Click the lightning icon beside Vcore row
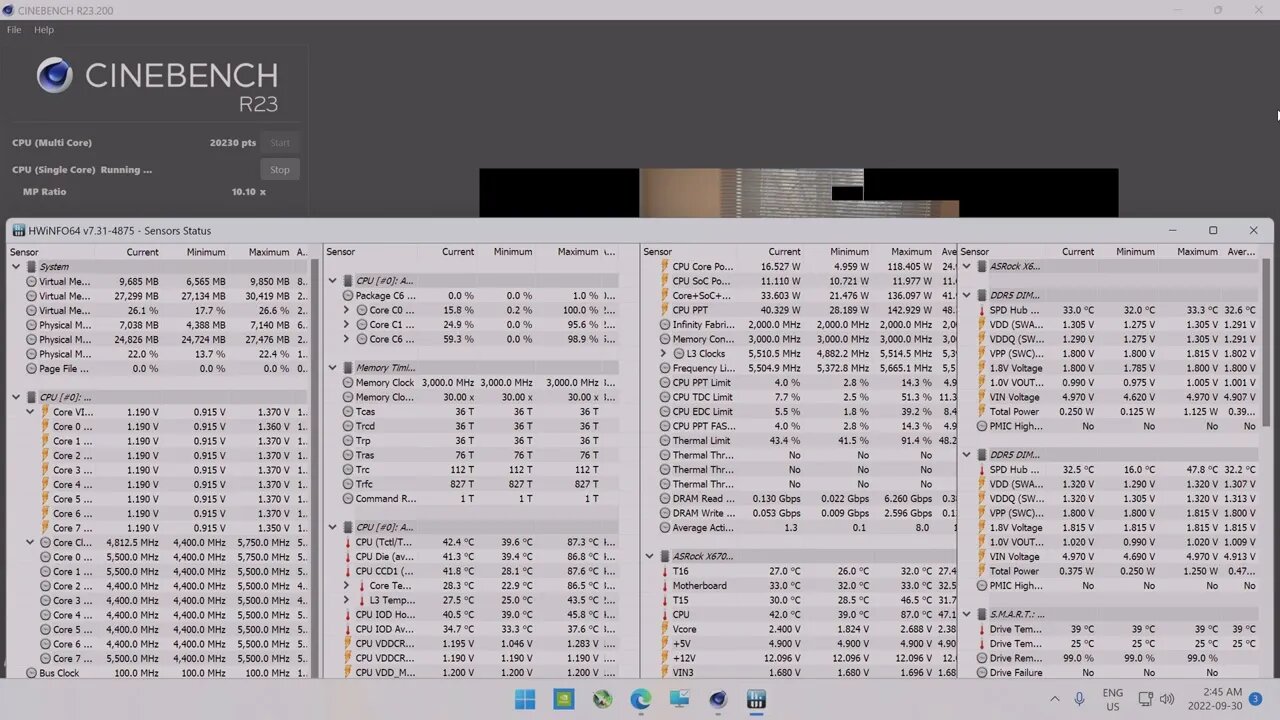Image resolution: width=1280 pixels, height=720 pixels. pyautogui.click(x=664, y=630)
